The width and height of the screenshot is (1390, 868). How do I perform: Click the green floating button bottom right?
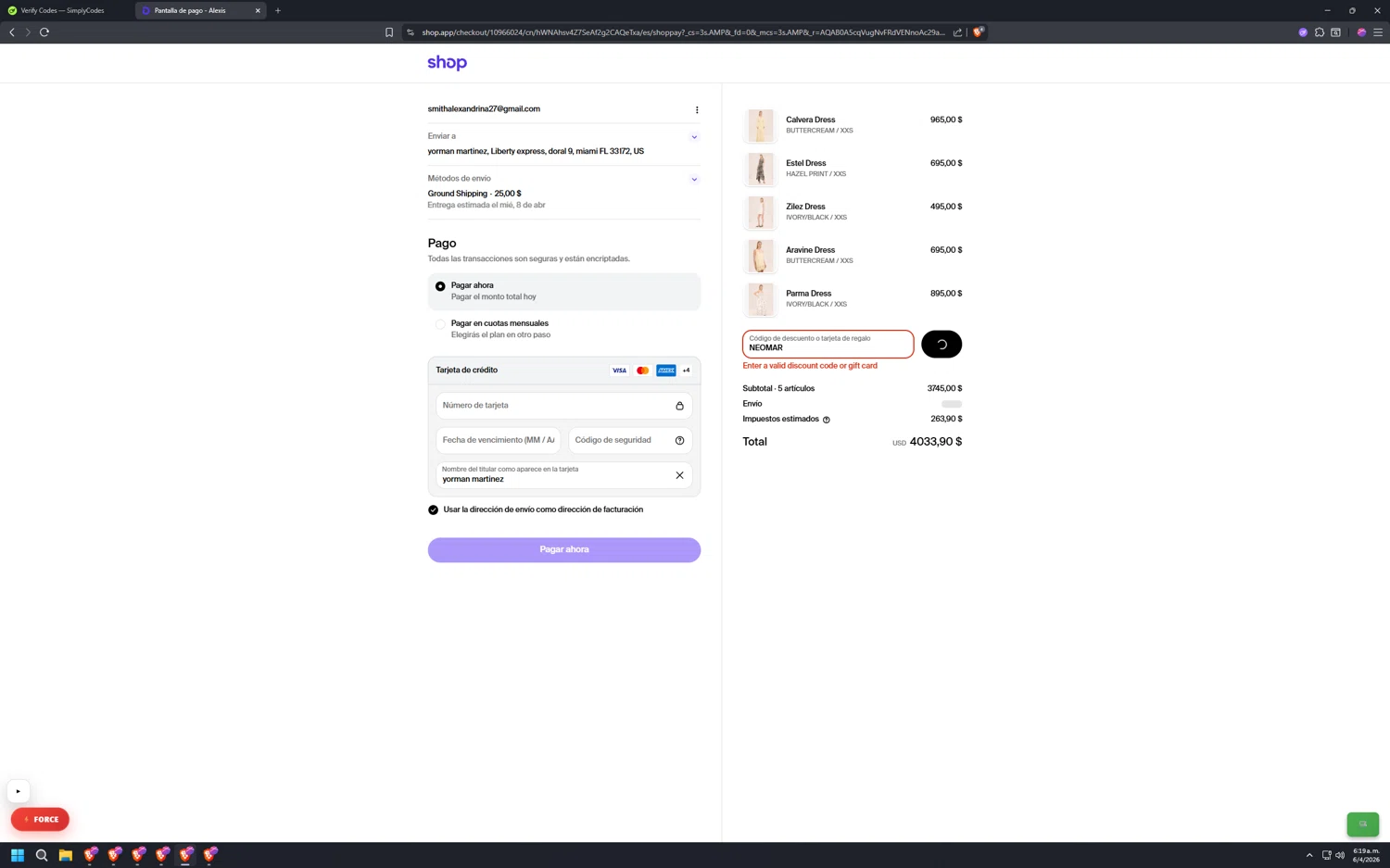coord(1362,824)
